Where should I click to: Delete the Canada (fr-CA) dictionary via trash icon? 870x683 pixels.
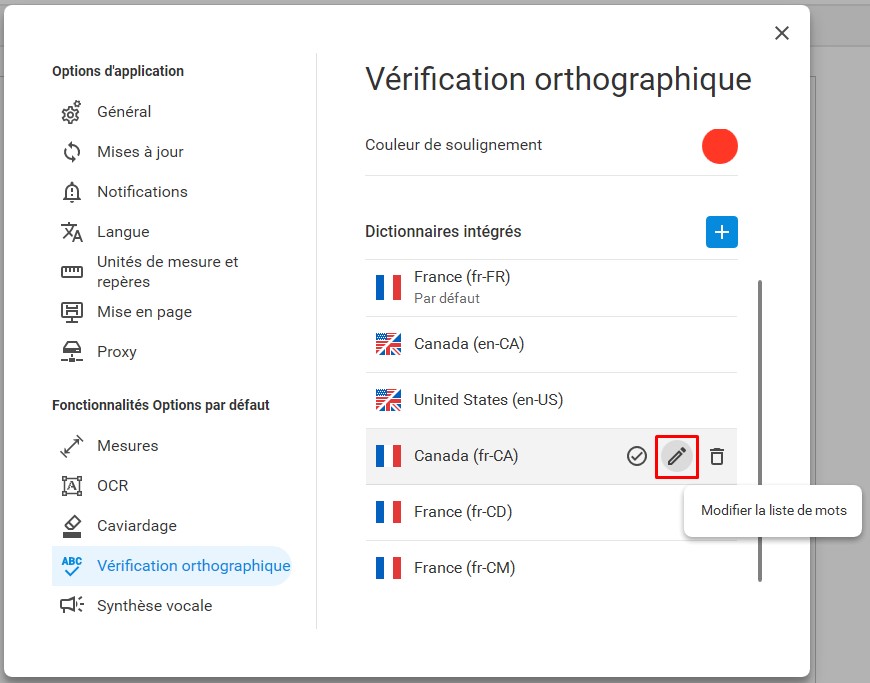point(716,457)
